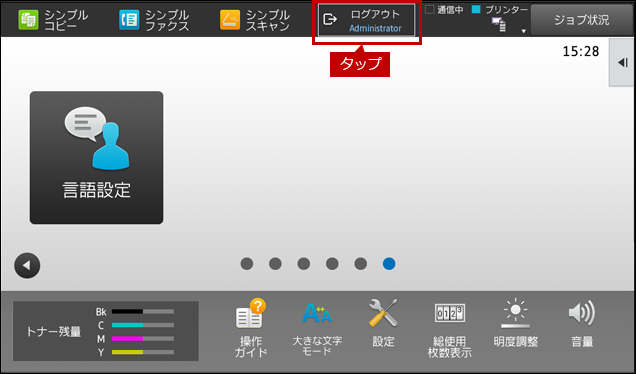The height and width of the screenshot is (374, 636).
Task: Open Simple Fax (シンプルファクス) mode
Action: click(x=154, y=19)
